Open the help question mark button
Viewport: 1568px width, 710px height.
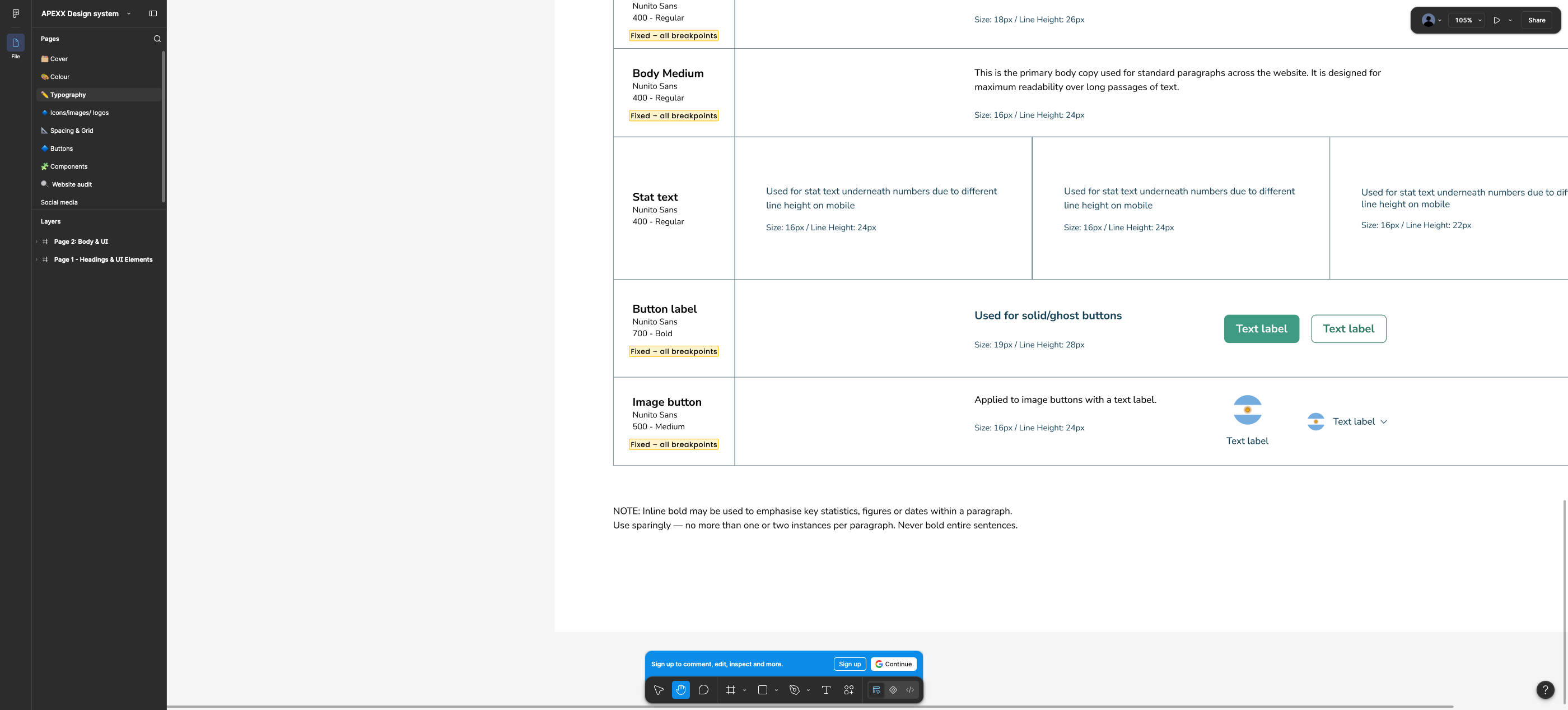pyautogui.click(x=1545, y=690)
